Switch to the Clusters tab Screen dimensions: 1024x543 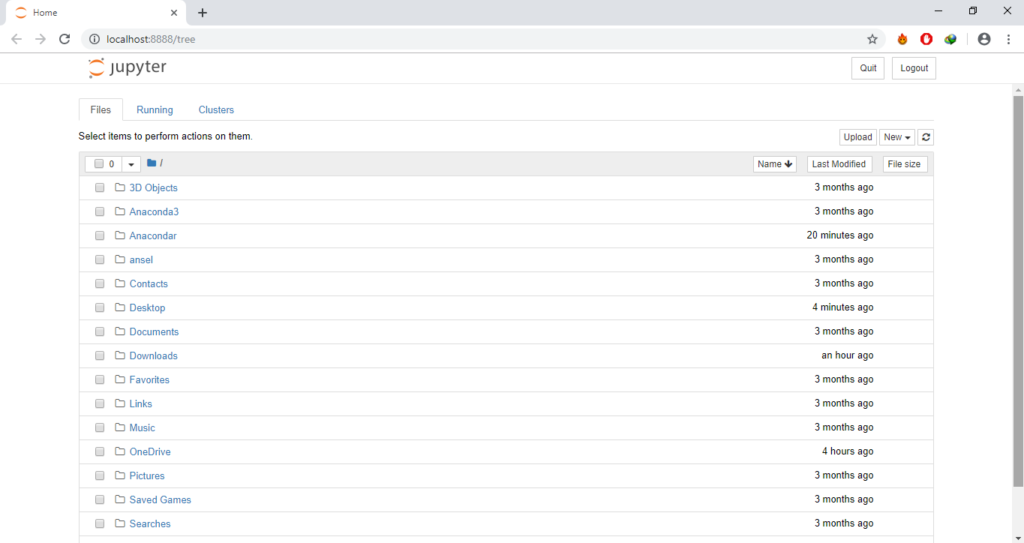216,110
